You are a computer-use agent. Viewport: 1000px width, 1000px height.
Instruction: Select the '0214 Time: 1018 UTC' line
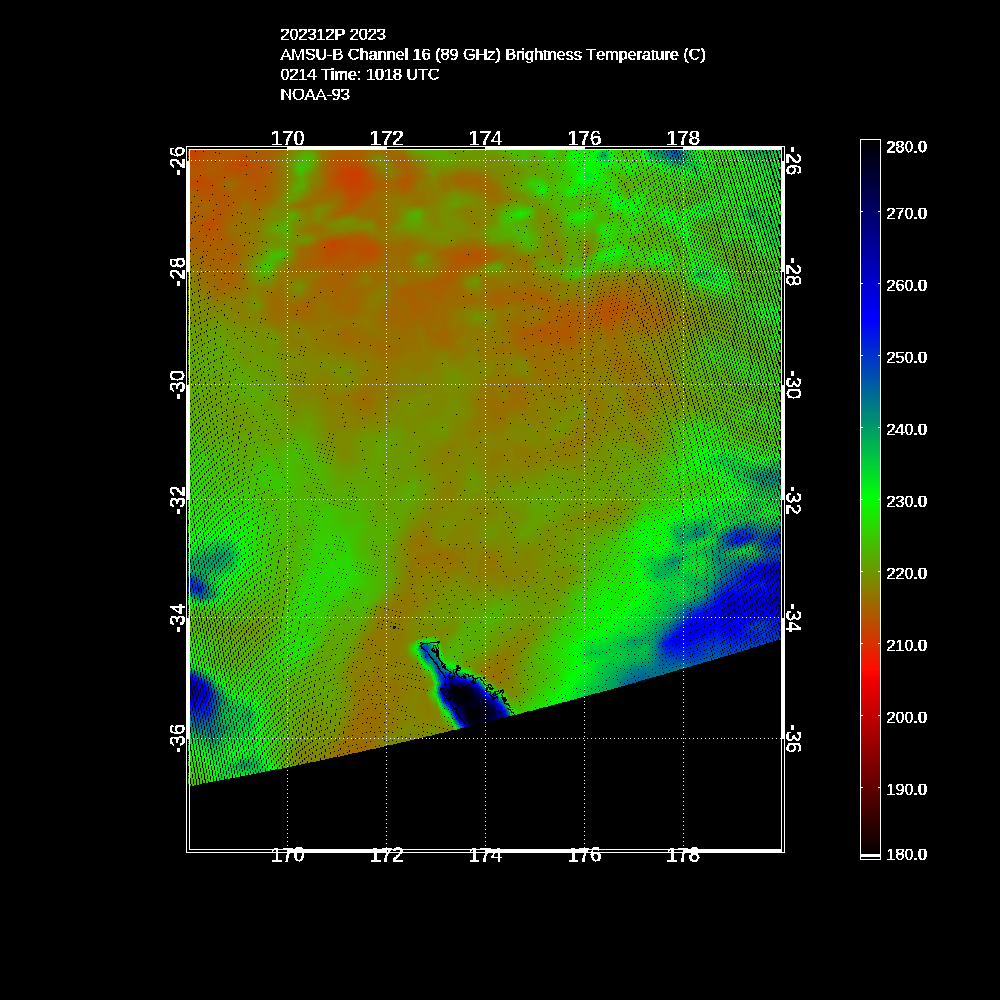click(360, 75)
